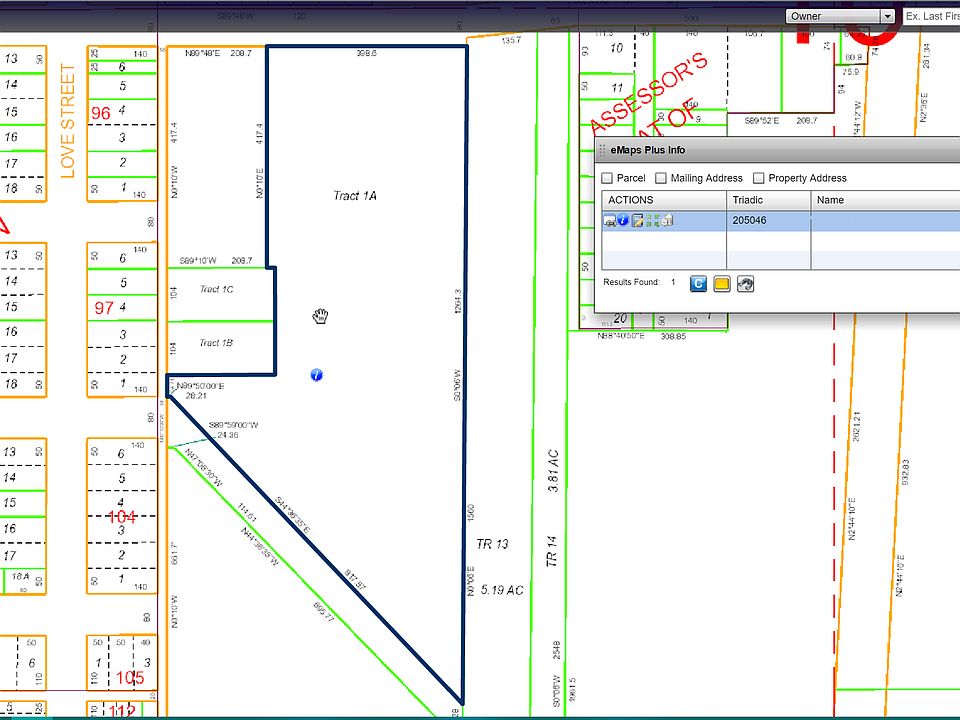Viewport: 960px width, 720px height.
Task: Click the Ex. Last First search input field
Action: 931,17
